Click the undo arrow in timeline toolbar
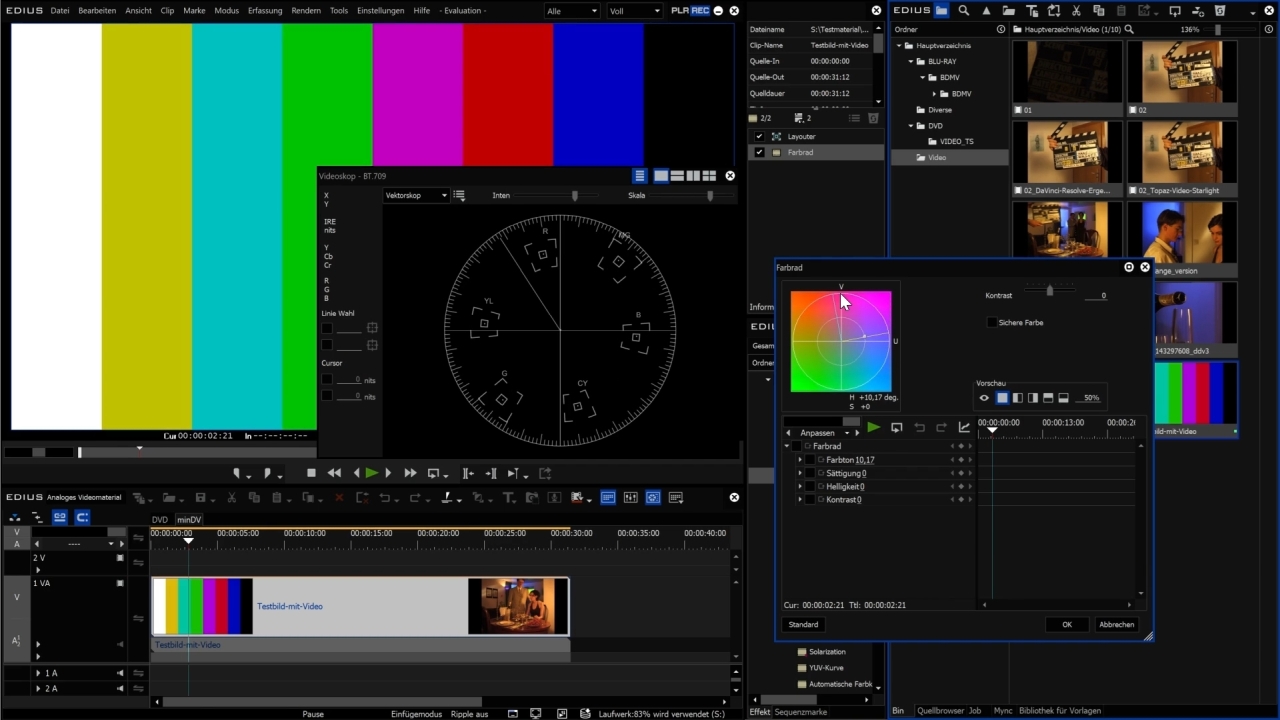The image size is (1280, 720). pyautogui.click(x=385, y=498)
